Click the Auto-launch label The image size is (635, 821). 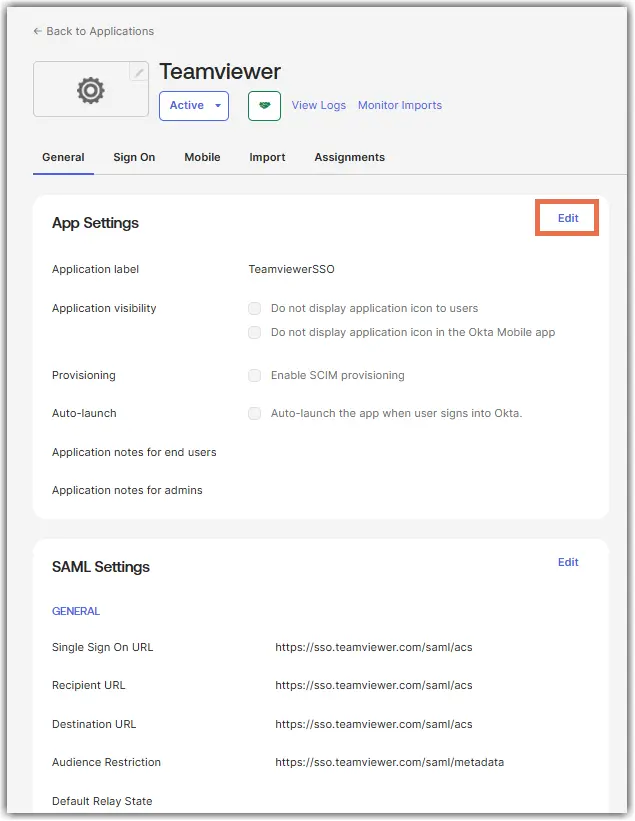point(84,414)
